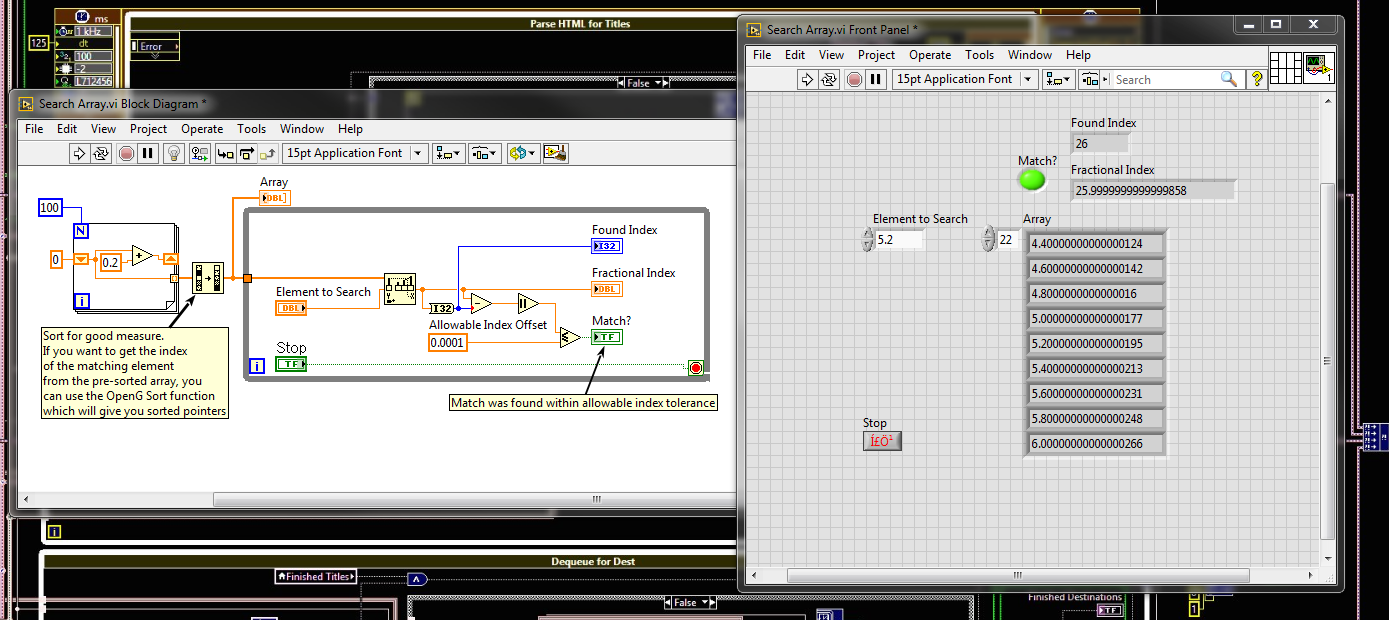This screenshot has height=620, width=1389.
Task: Open File menu in Front Panel window
Action: click(x=762, y=55)
